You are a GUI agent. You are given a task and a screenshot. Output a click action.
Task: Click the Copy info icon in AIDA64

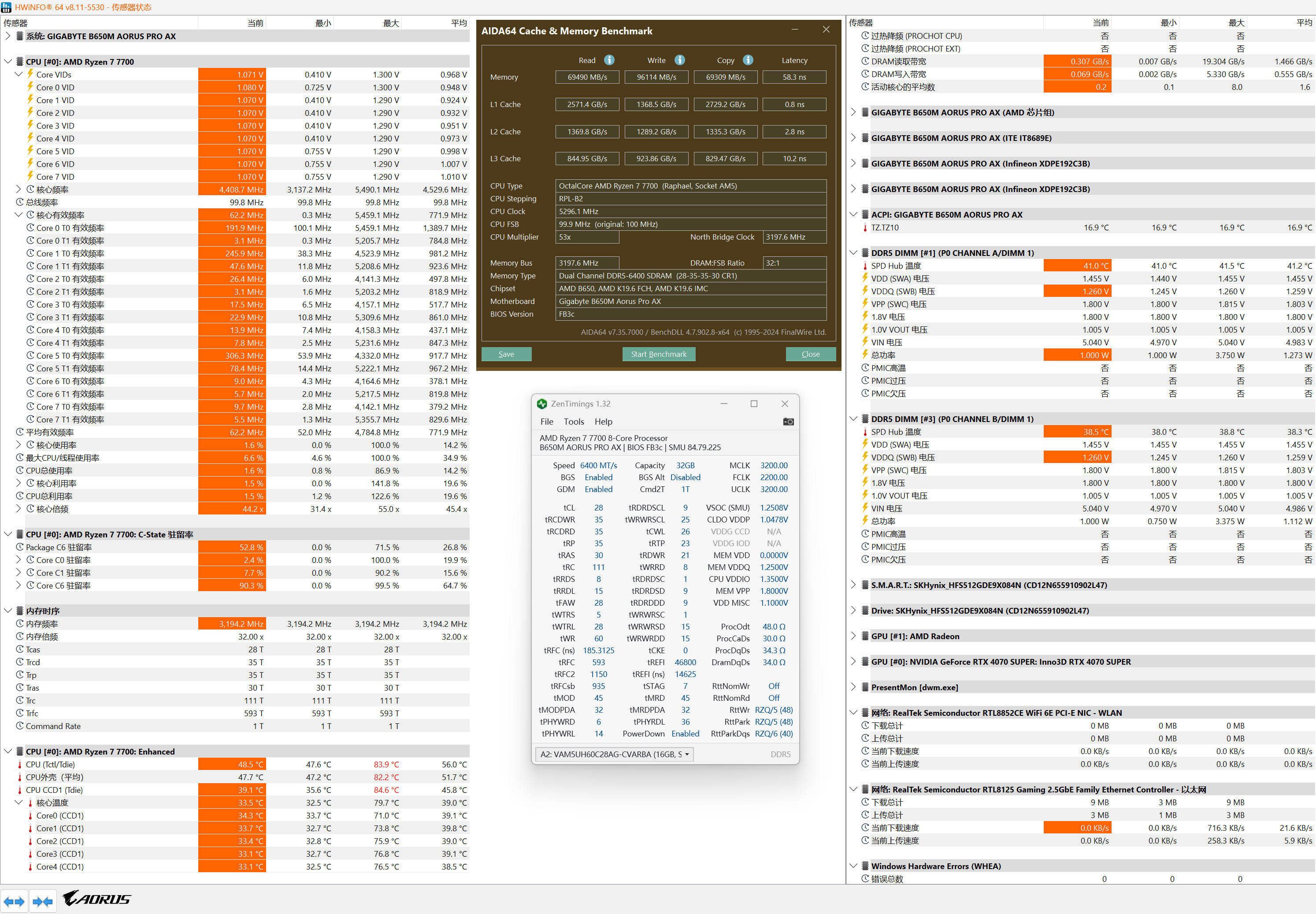pyautogui.click(x=748, y=60)
